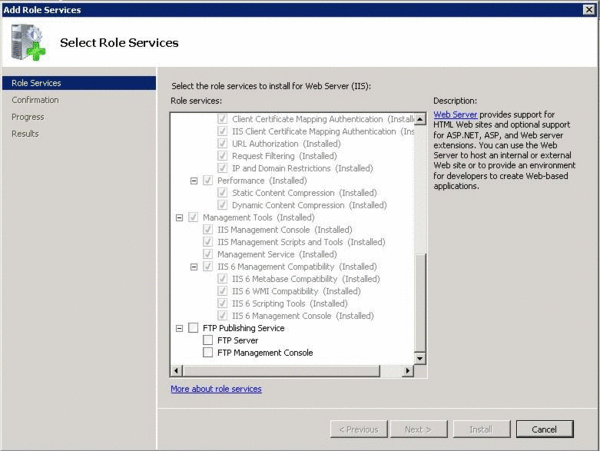Collapse the Management Tools tree node

179,218
